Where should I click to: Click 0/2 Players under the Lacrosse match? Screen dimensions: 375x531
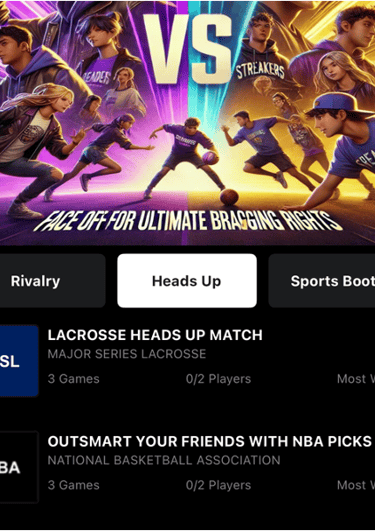tap(218, 379)
